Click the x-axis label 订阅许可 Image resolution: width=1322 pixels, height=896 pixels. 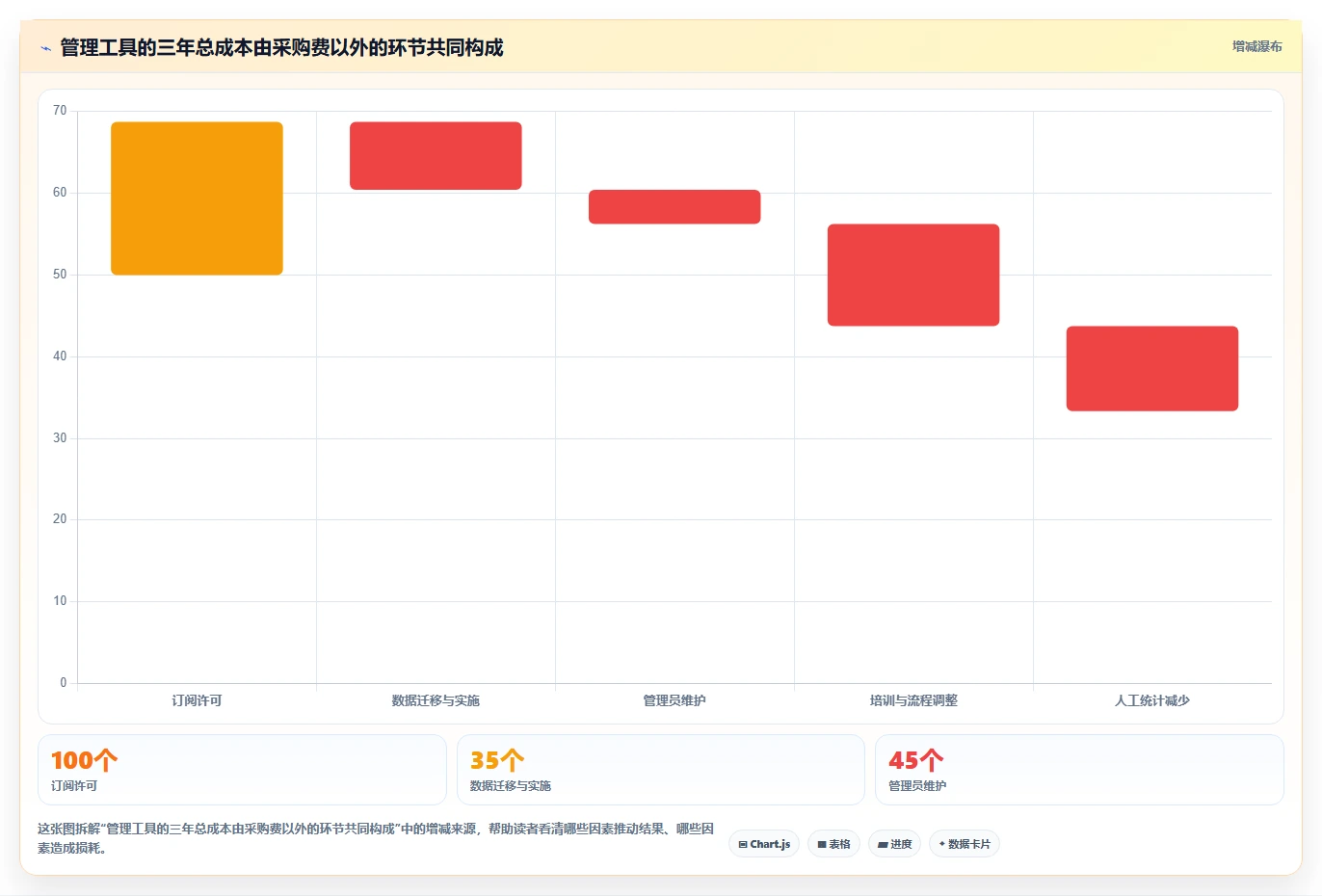pyautogui.click(x=197, y=700)
